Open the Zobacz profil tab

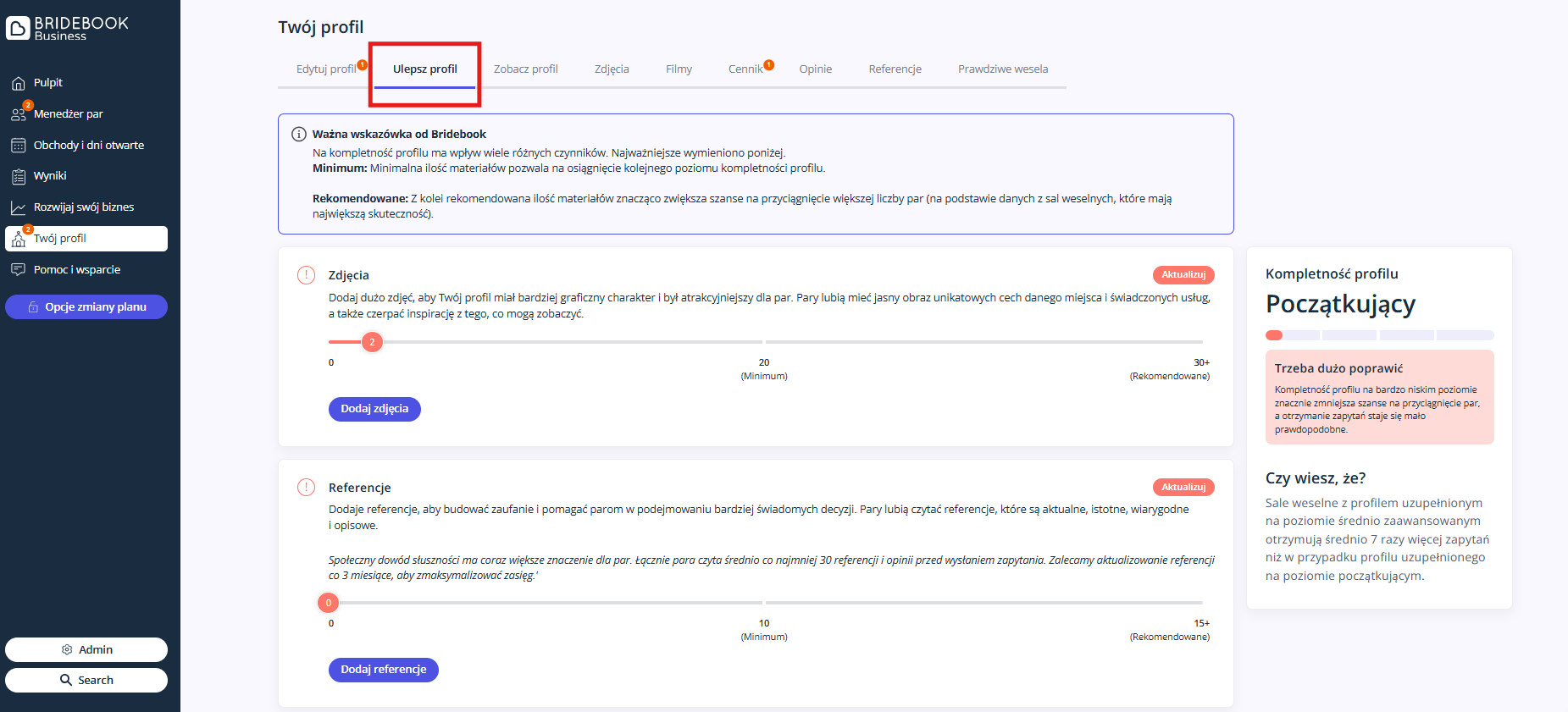[x=525, y=69]
